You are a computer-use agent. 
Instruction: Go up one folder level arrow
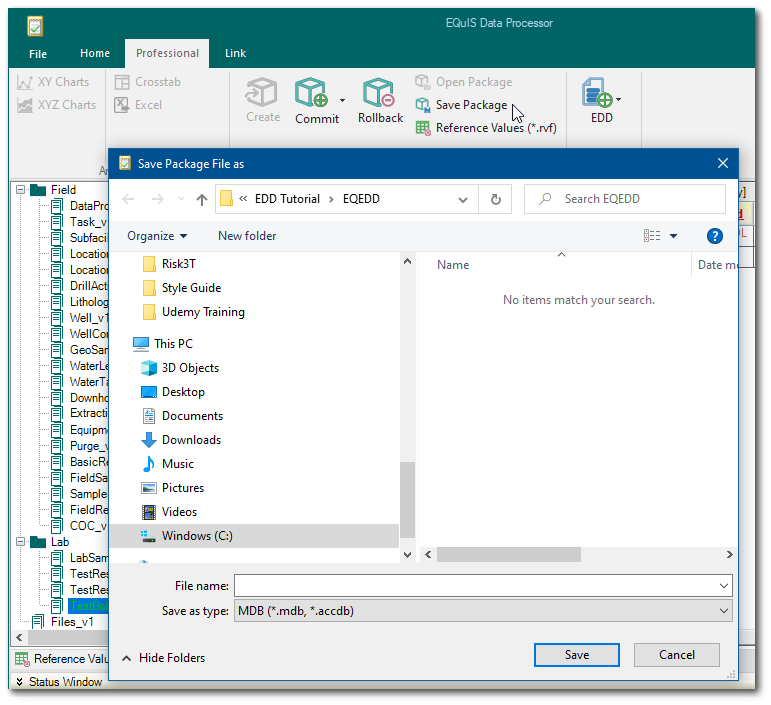[202, 199]
